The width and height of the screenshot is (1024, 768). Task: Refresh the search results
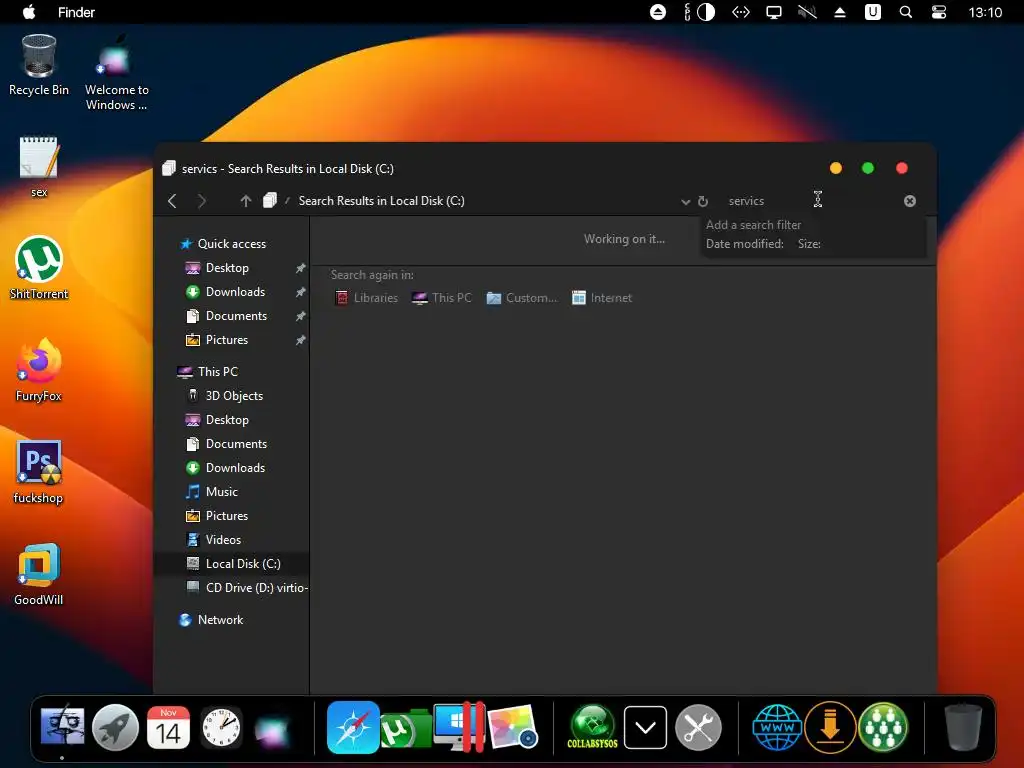[703, 201]
